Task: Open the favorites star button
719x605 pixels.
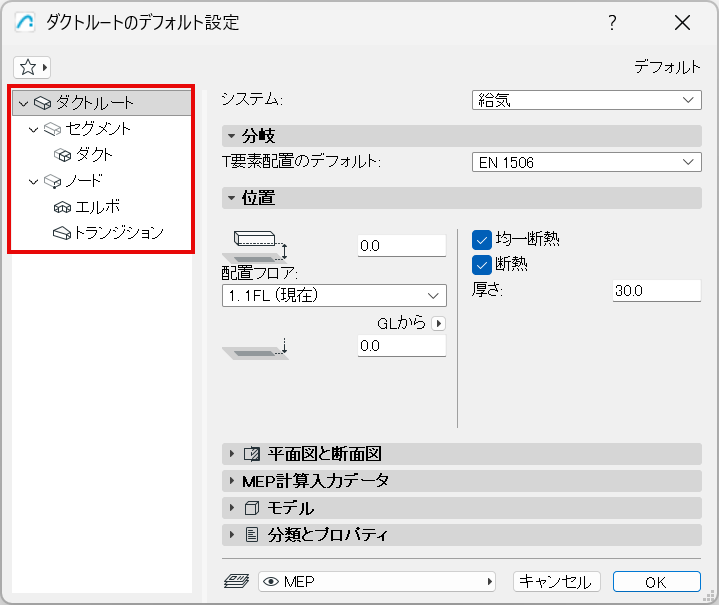Action: 32,67
